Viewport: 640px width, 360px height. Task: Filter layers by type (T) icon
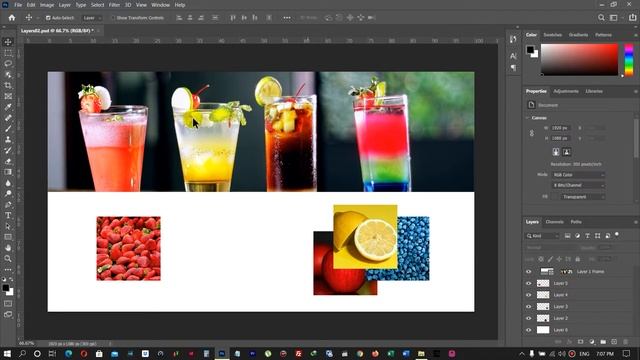[x=587, y=236]
